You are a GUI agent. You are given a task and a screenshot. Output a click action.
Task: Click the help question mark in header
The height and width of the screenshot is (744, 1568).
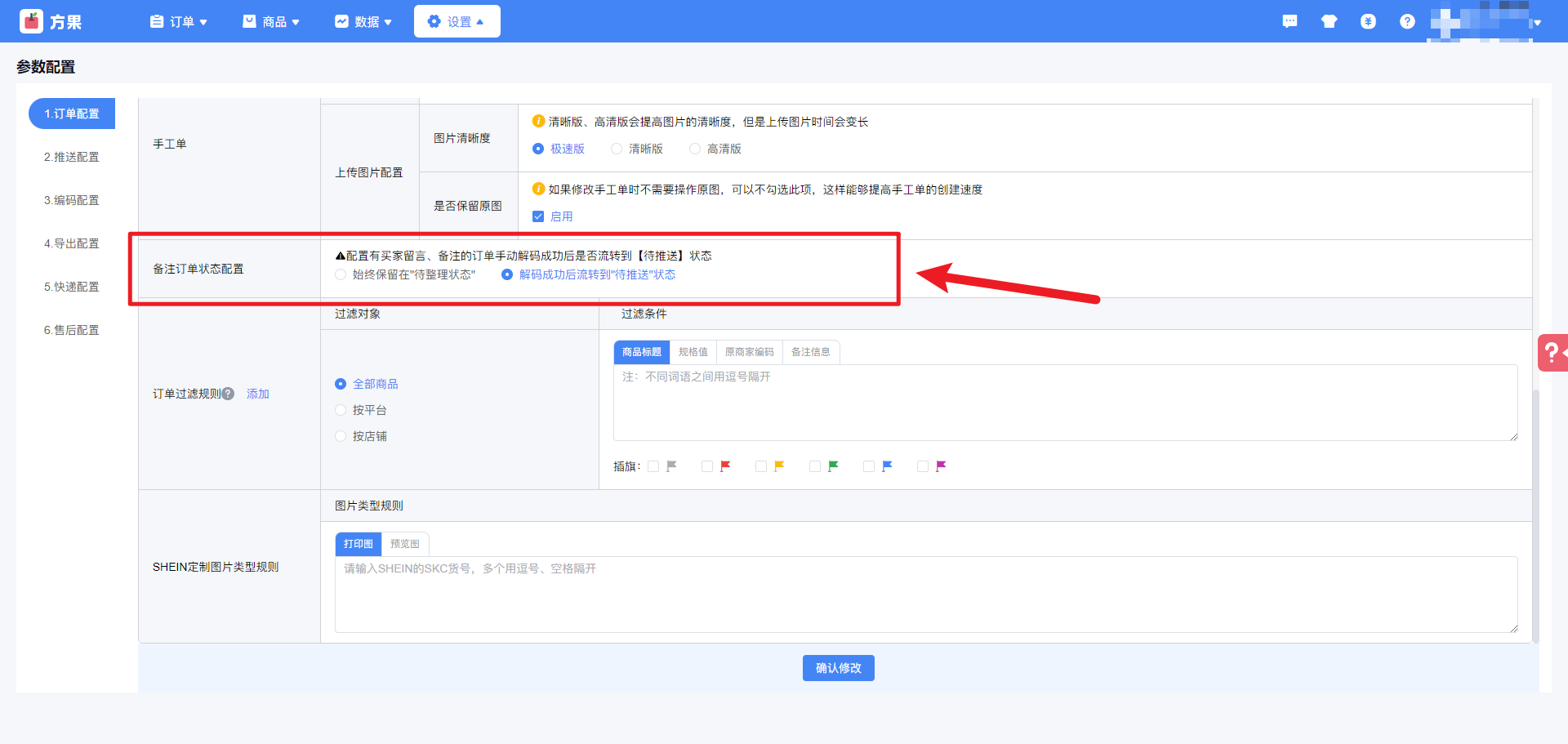point(1407,21)
